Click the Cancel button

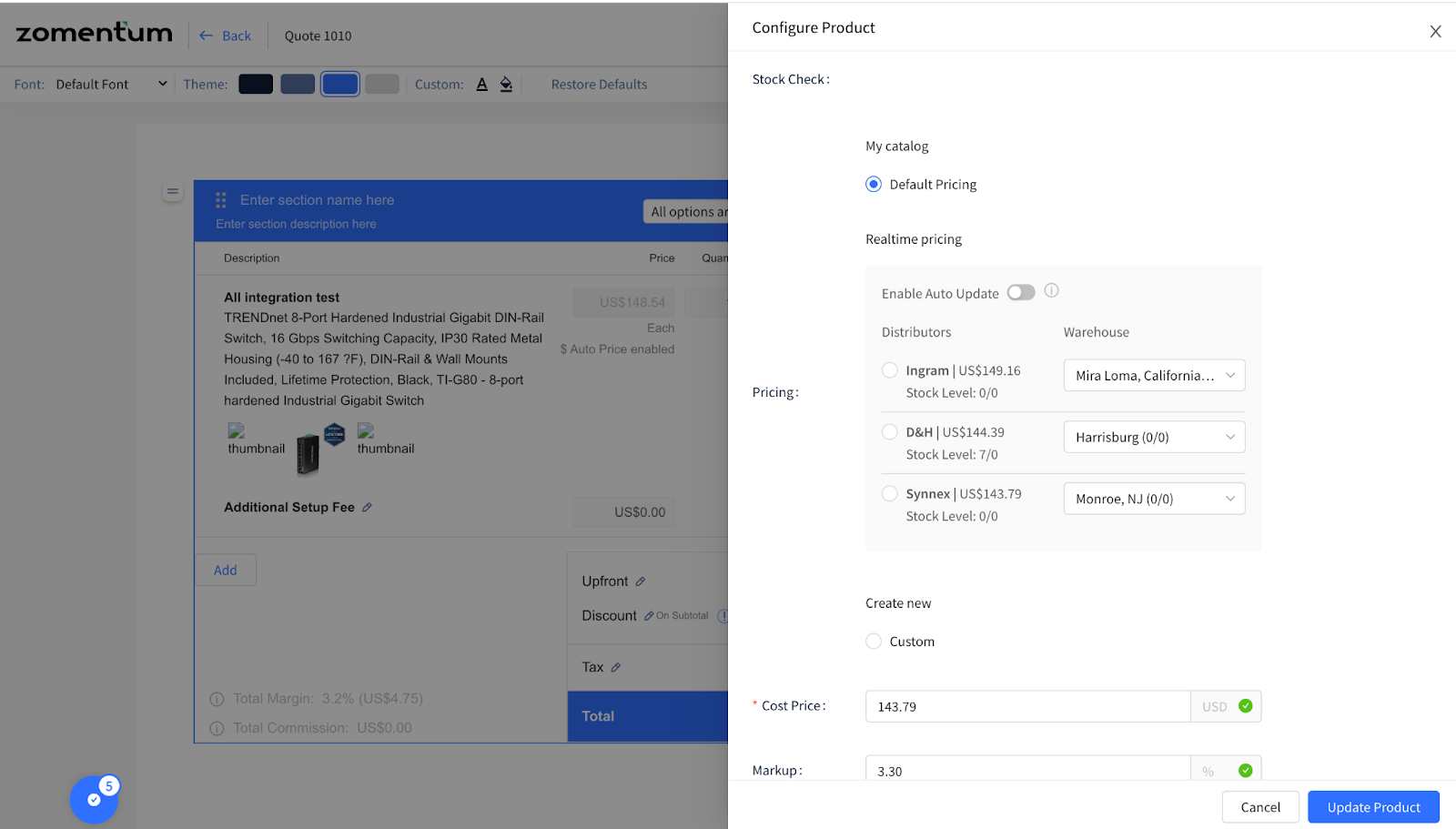[x=1260, y=807]
